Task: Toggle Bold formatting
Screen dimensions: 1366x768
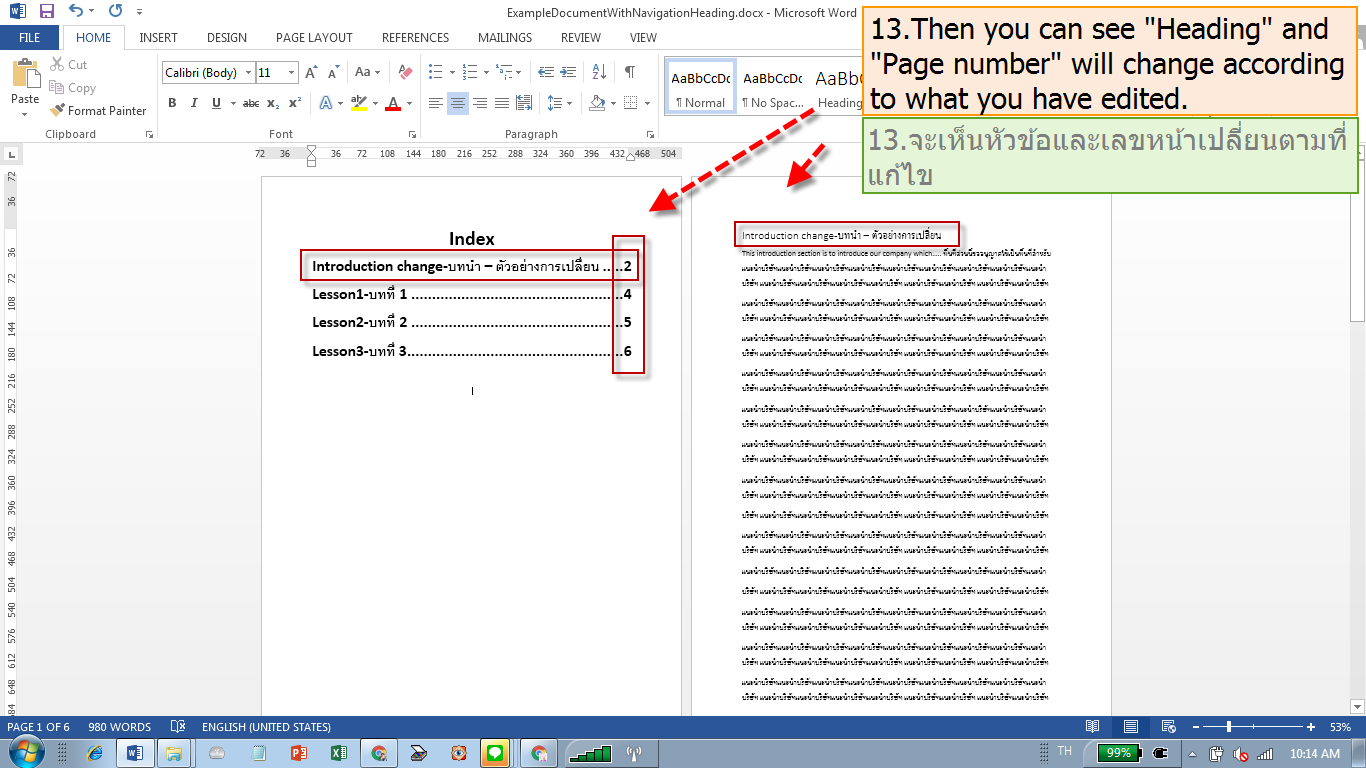Action: [171, 103]
